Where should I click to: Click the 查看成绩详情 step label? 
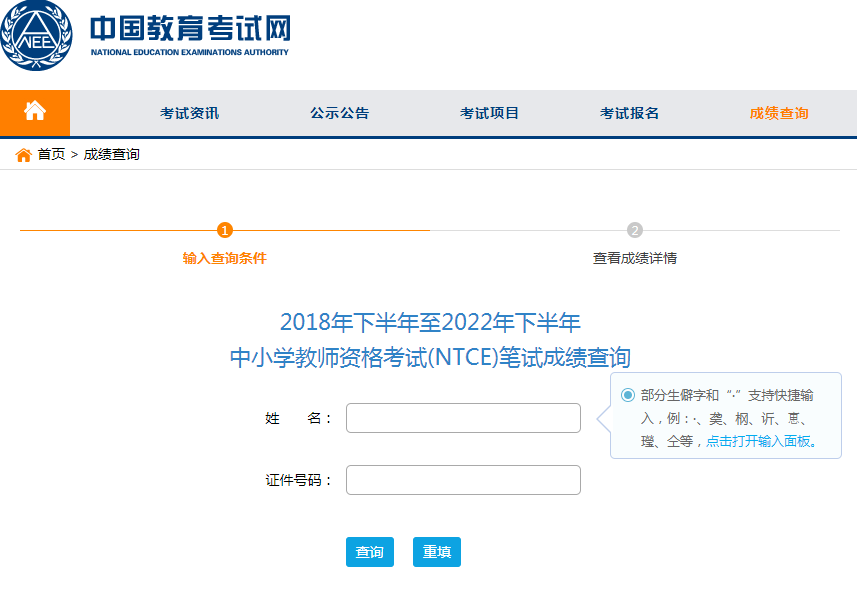tap(635, 258)
